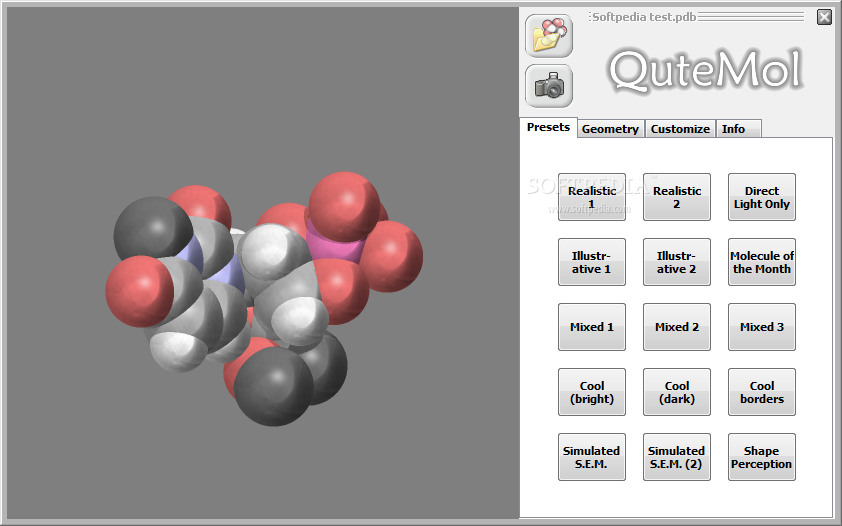Viewport: 842px width, 526px height.
Task: Apply Molecule of the Month preset
Action: tap(761, 262)
